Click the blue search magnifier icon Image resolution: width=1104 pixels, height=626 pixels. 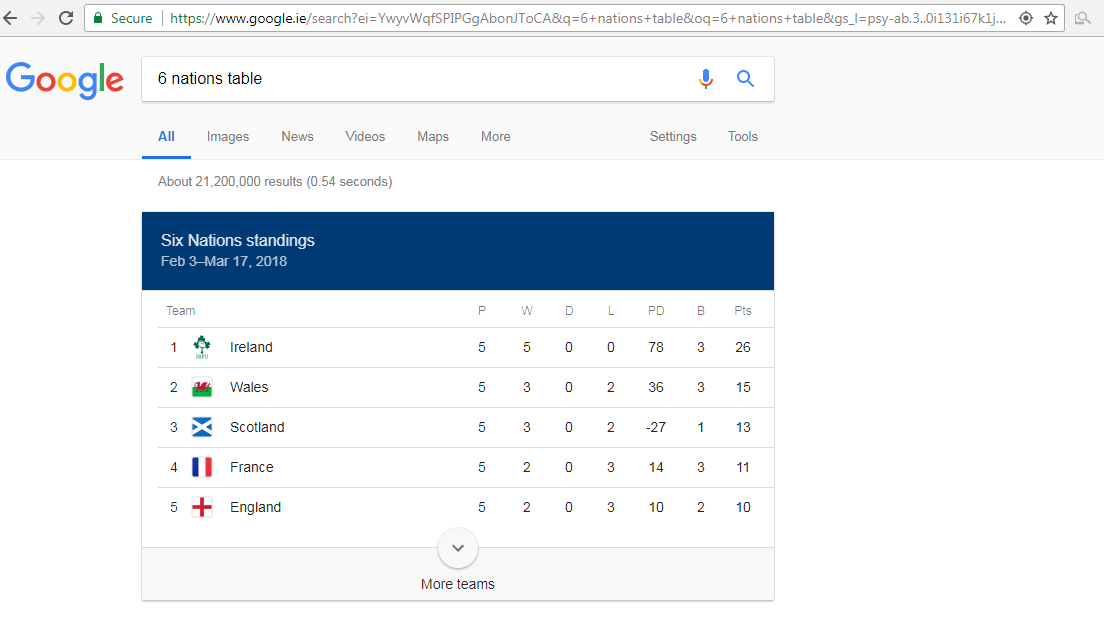point(745,79)
